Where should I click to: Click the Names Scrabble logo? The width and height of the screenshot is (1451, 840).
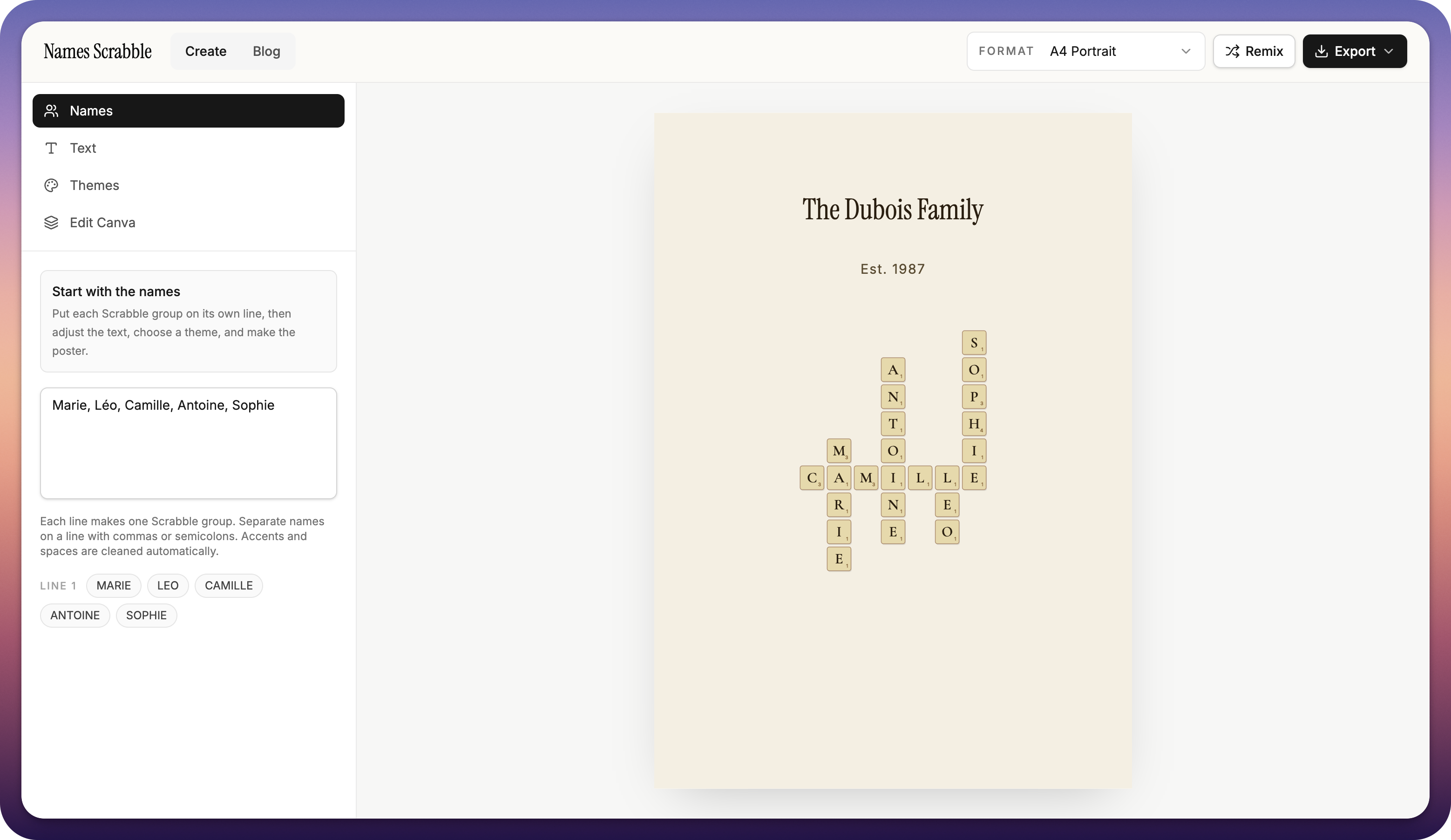(97, 51)
